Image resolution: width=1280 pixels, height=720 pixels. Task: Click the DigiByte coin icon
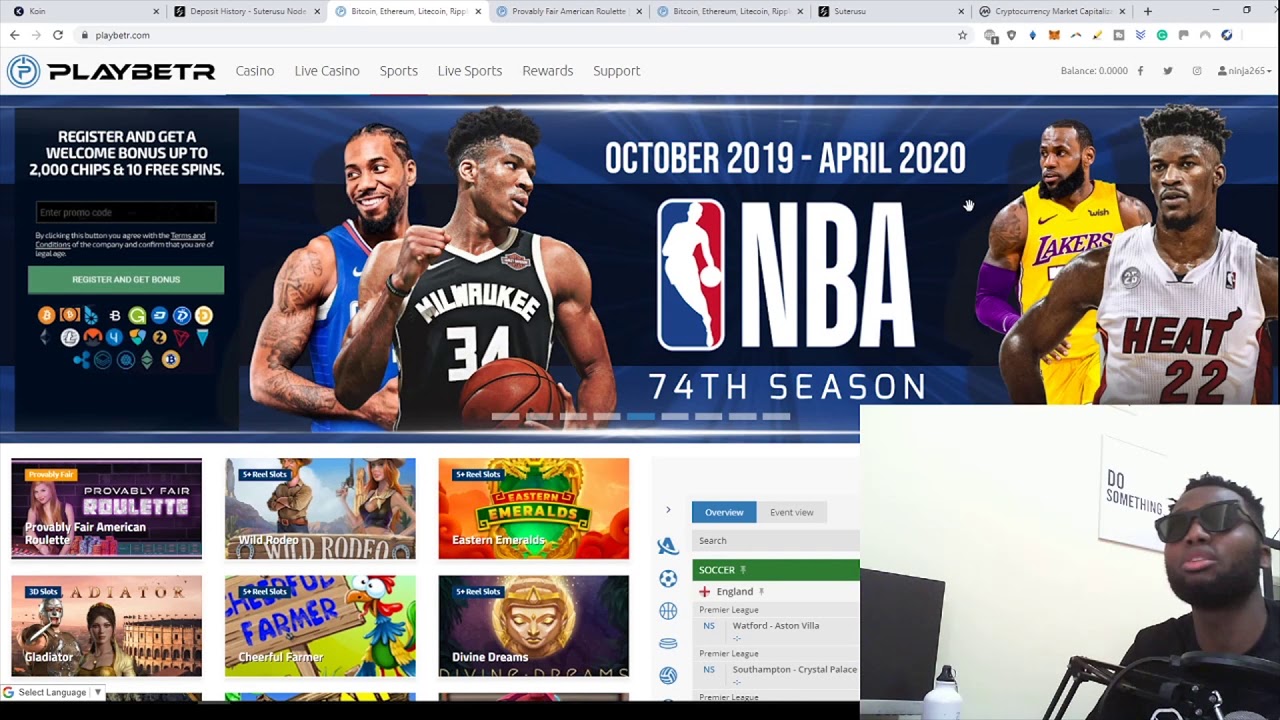tap(182, 316)
